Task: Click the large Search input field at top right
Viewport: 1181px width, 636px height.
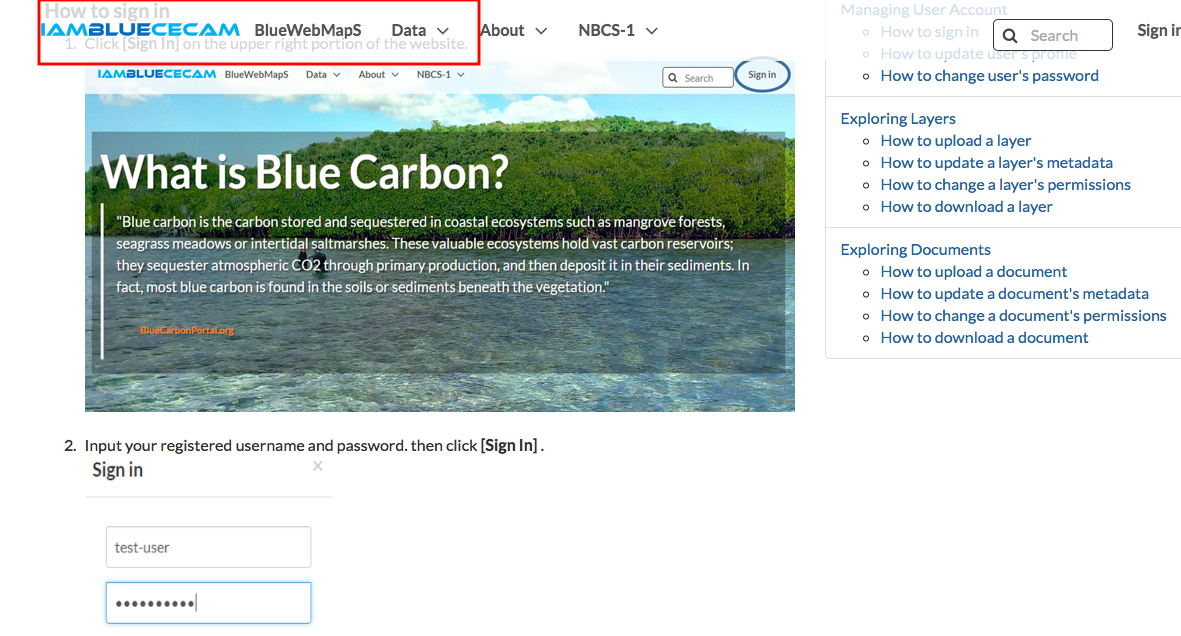Action: [x=1052, y=35]
